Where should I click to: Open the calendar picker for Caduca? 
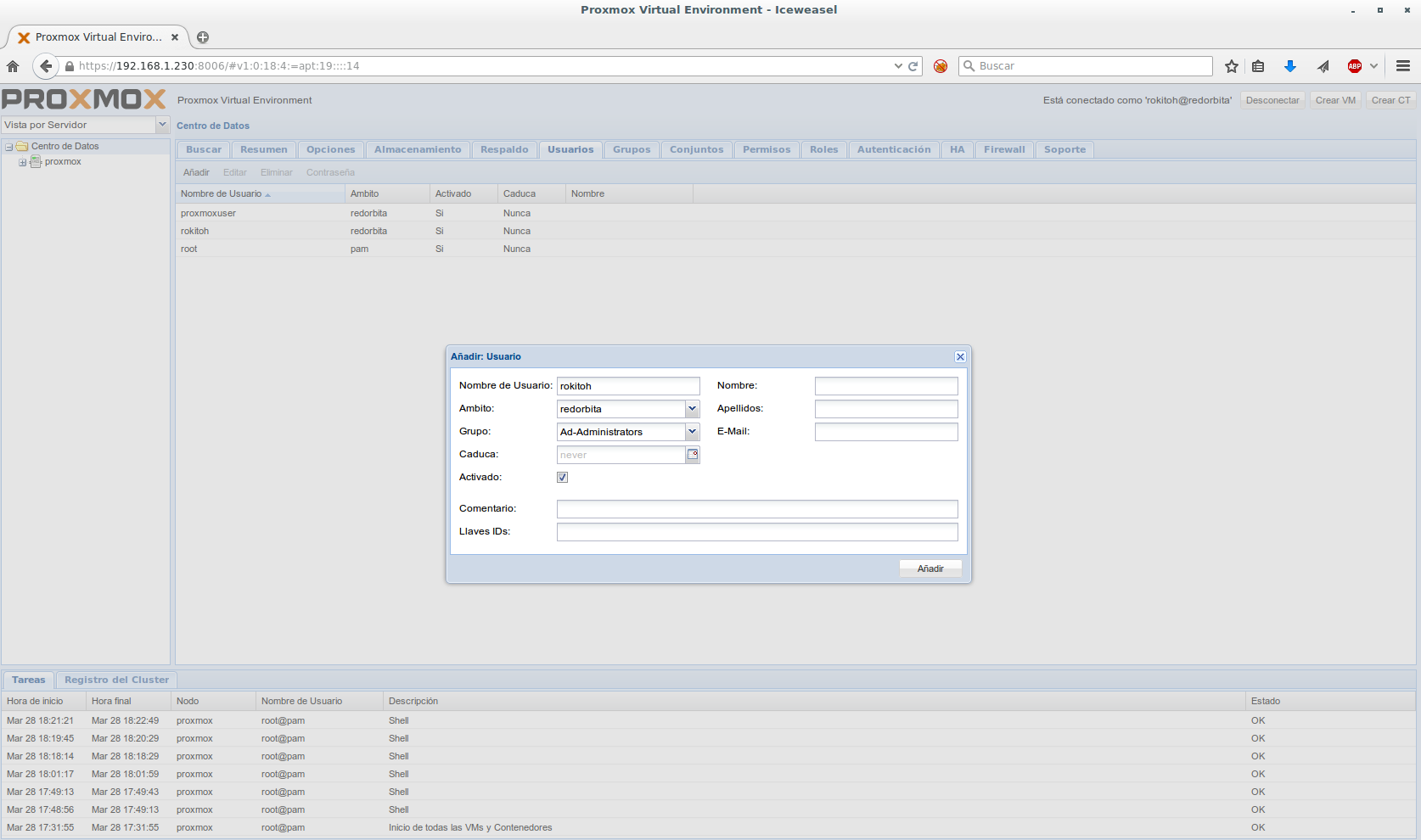pos(693,455)
